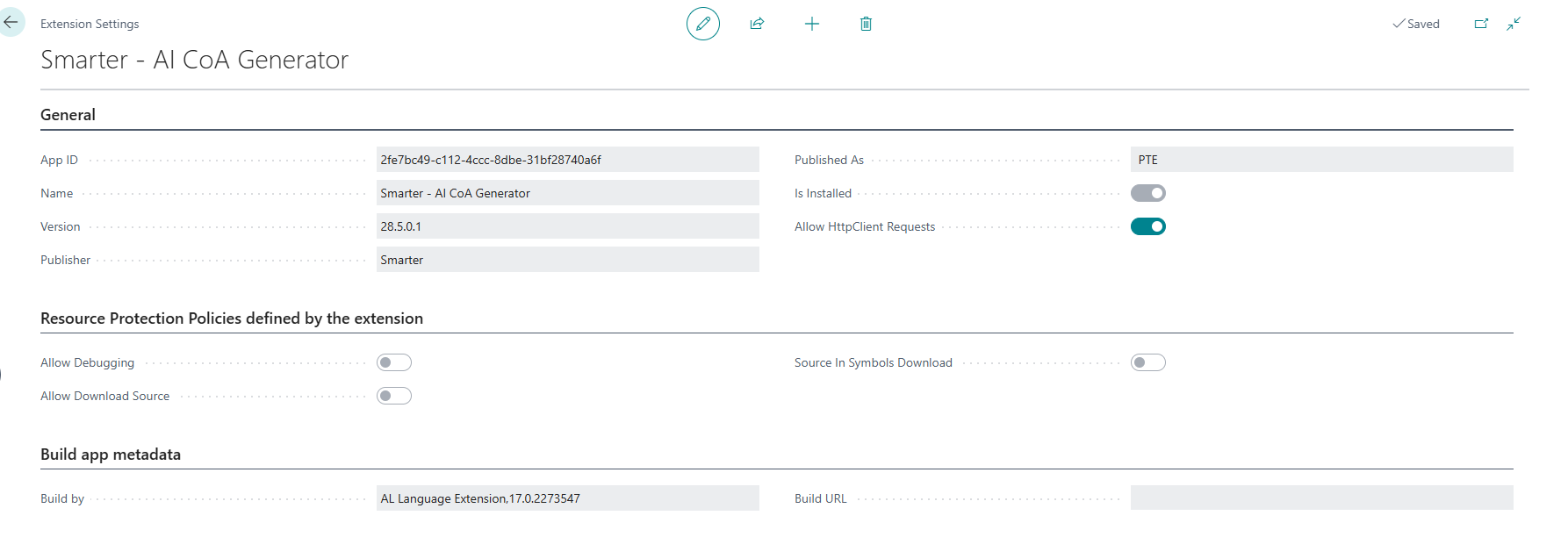Click the Build by field
This screenshot has height=537, width=1568.
coord(568,498)
